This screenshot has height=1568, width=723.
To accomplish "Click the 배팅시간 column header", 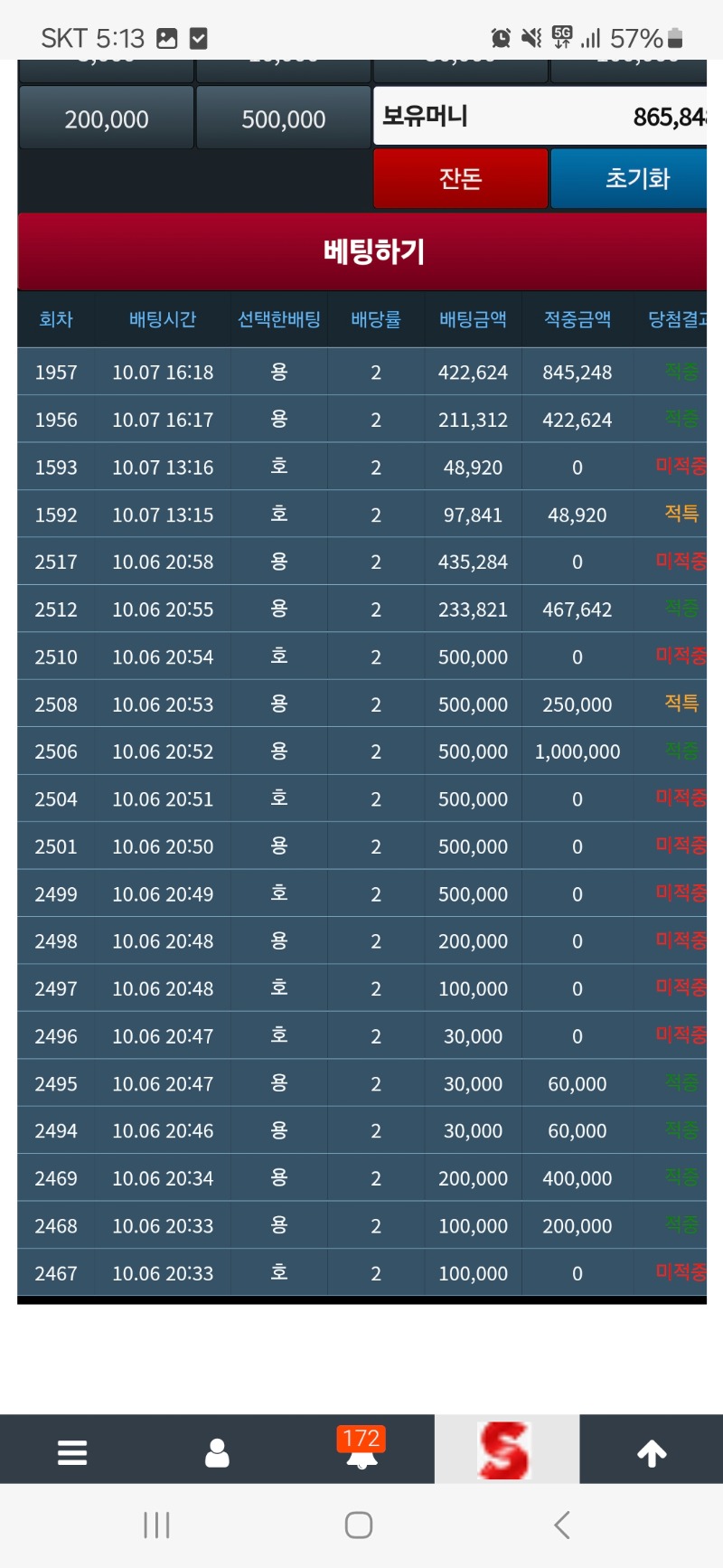I will point(163,319).
